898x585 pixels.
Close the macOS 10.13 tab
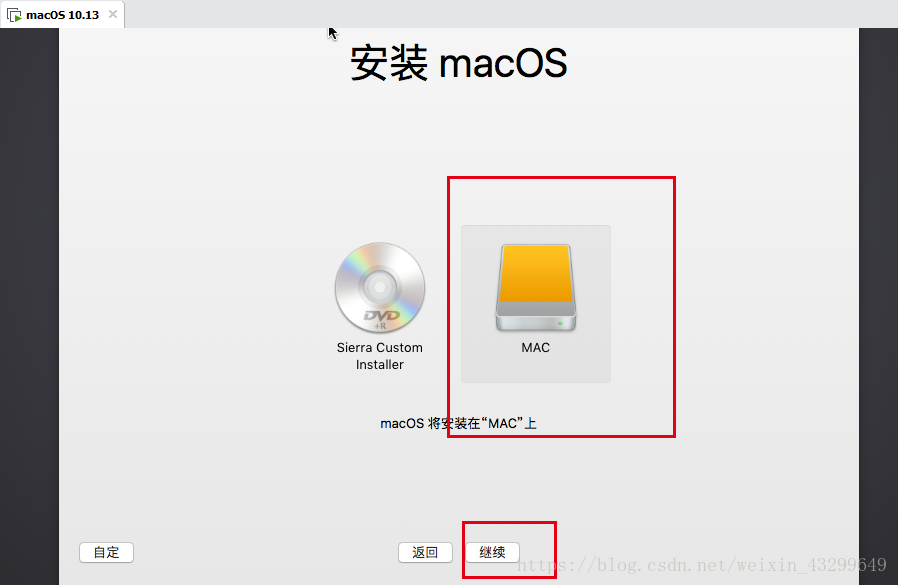point(113,14)
